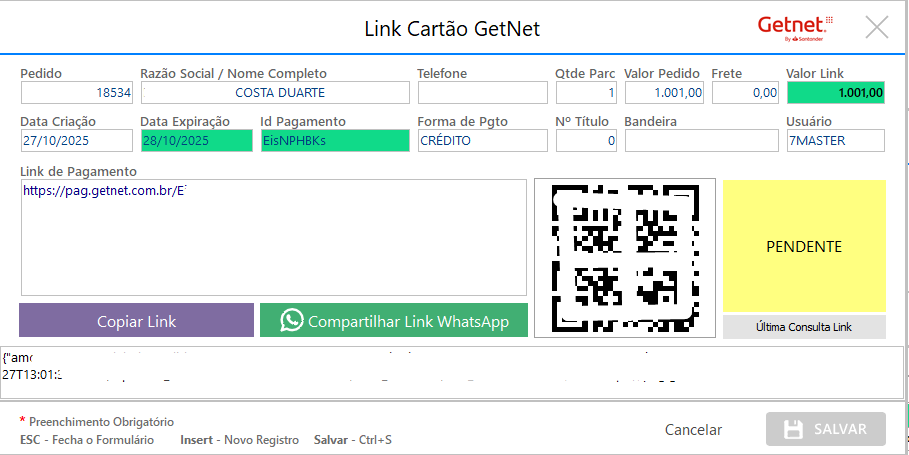Select the Valor Pedido field
Screen dimensions: 909x455
[664, 93]
